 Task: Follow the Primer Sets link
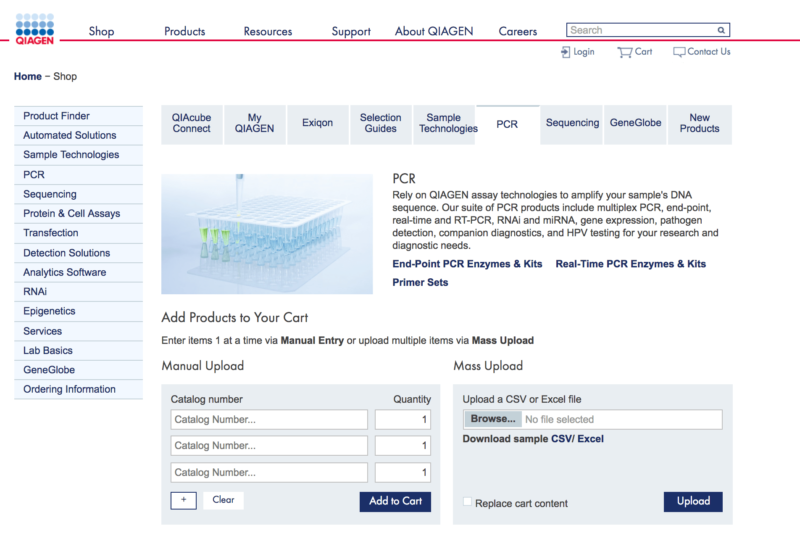click(420, 282)
